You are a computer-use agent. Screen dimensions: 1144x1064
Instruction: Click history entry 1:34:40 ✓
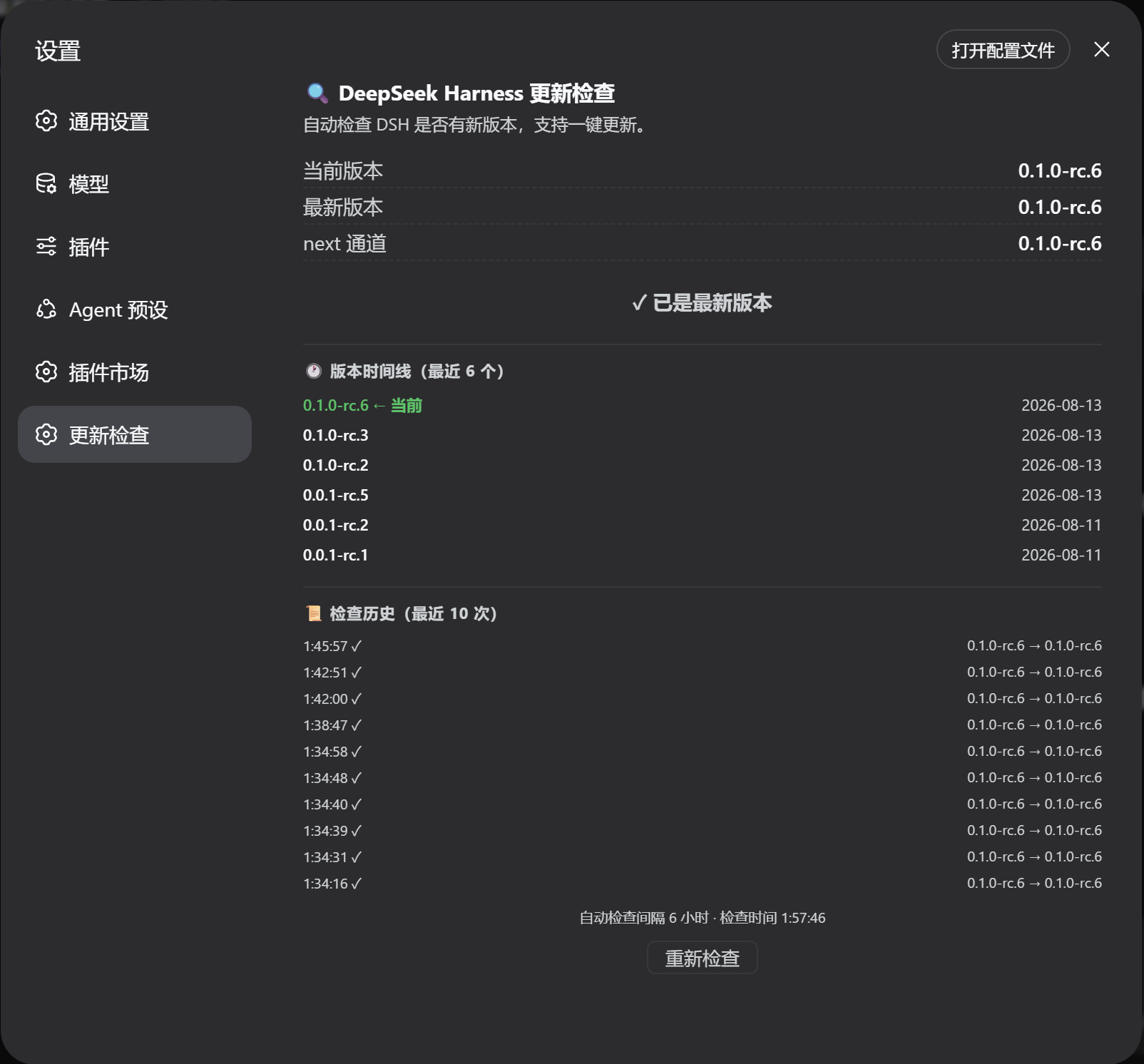pos(333,804)
